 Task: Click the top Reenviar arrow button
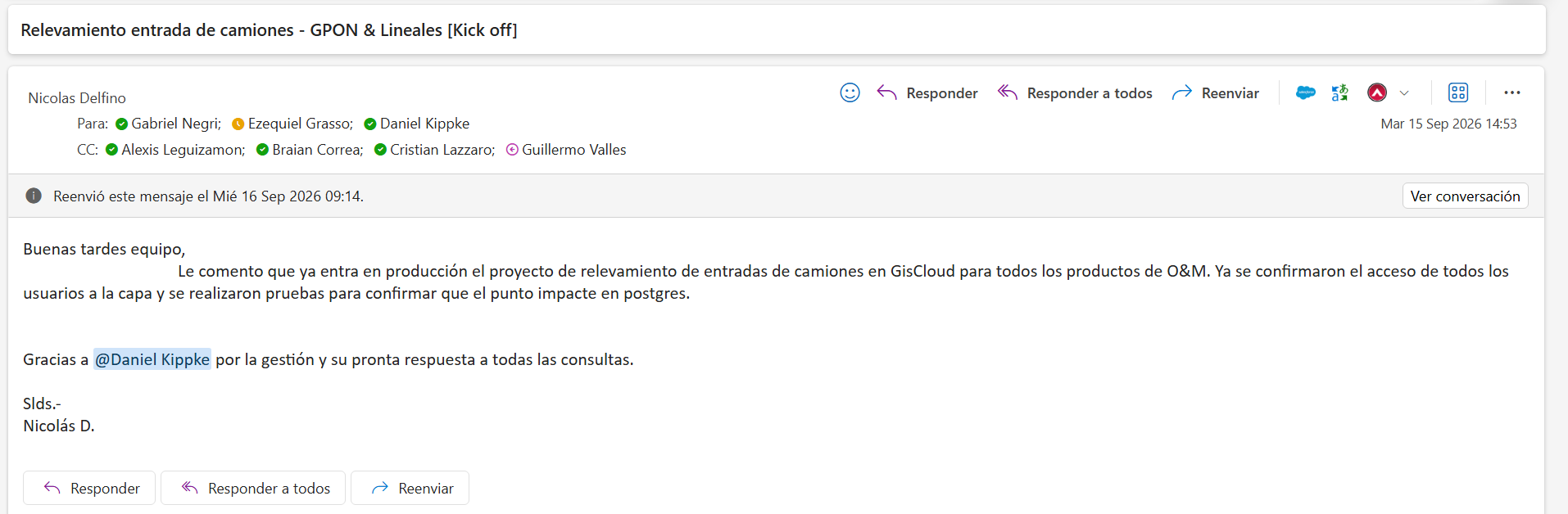pyautogui.click(x=1215, y=92)
